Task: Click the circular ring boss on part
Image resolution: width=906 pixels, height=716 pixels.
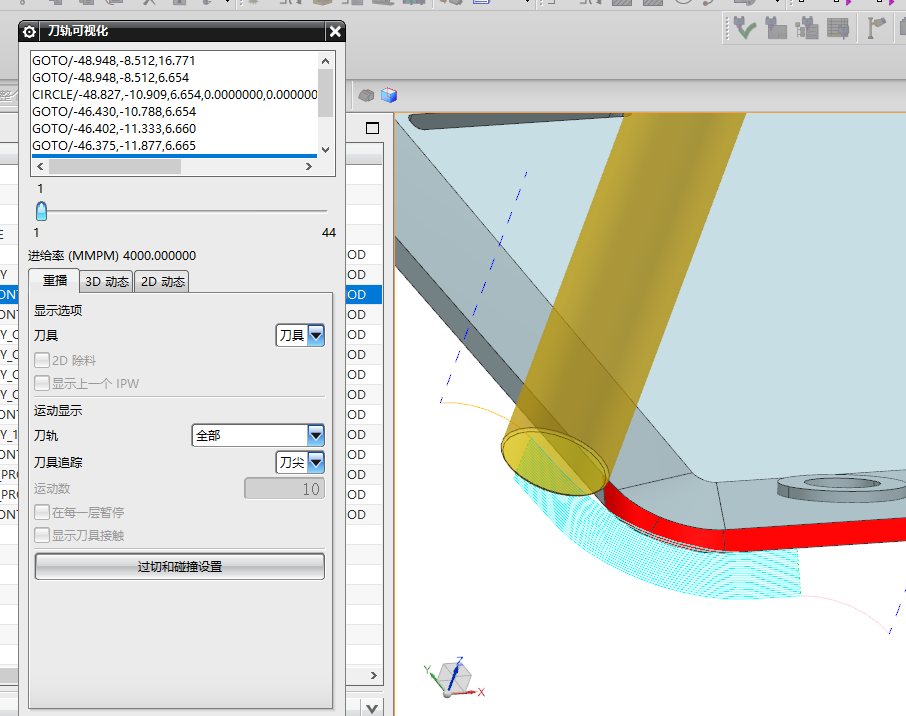Action: pyautogui.click(x=841, y=487)
